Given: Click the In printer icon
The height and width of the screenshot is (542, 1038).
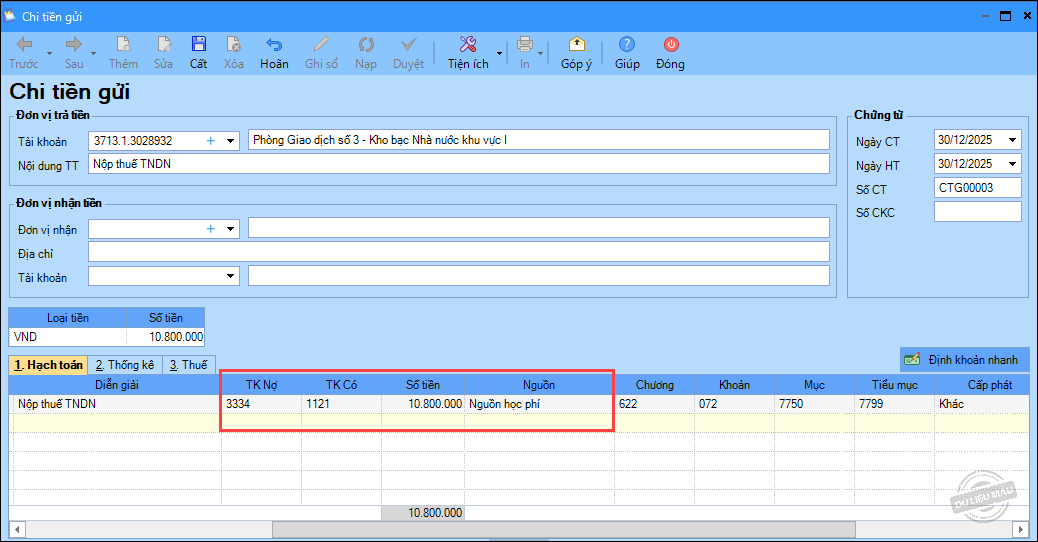Looking at the screenshot, I should click(x=524, y=45).
